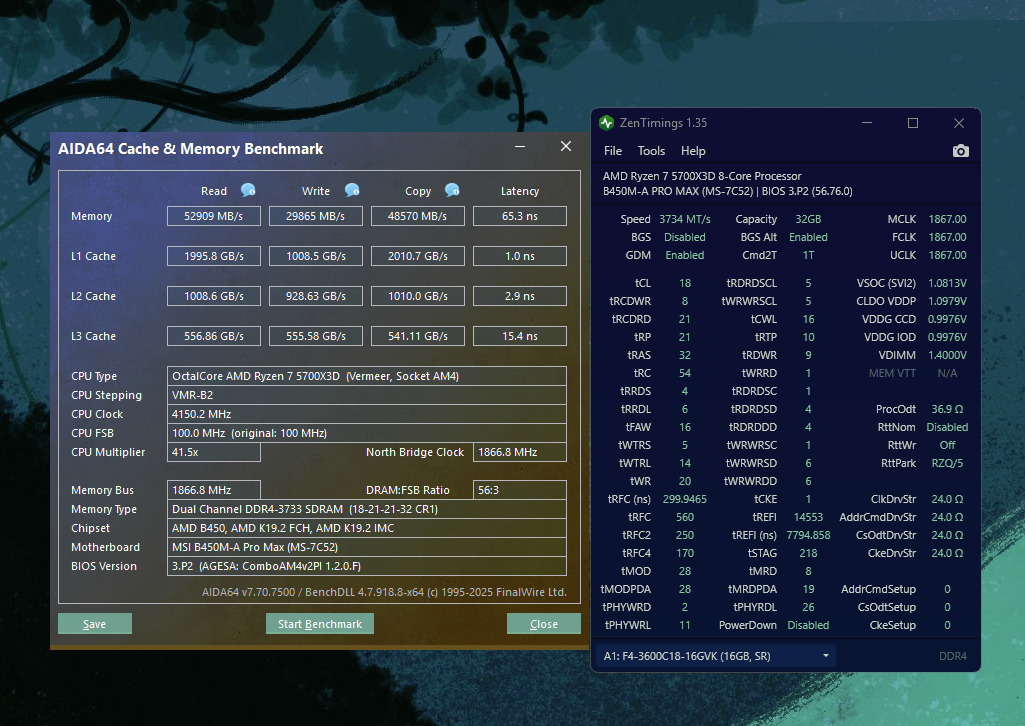Click the L3 Cache Copy 541.11 GB/s field
Image resolution: width=1025 pixels, height=726 pixels.
(x=418, y=336)
